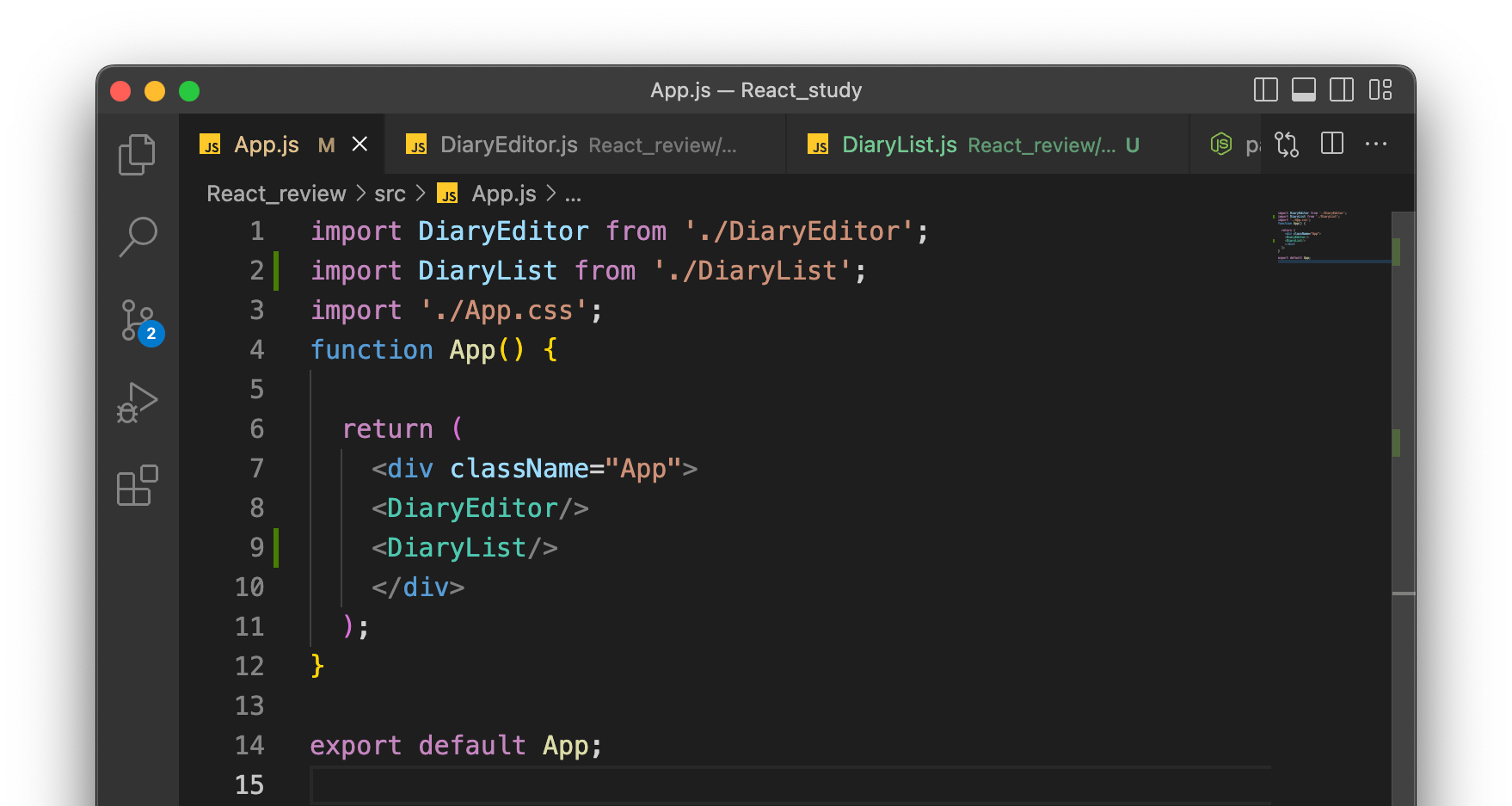The height and width of the screenshot is (806, 1512).
Task: Click '<DiaryEditor/>' tag on line 8
Action: click(480, 508)
